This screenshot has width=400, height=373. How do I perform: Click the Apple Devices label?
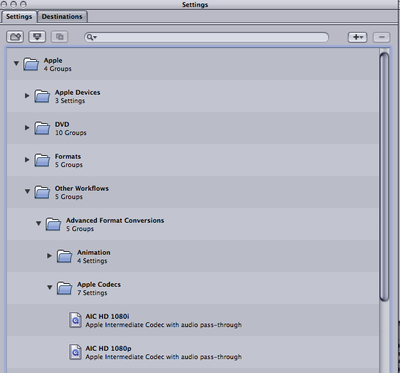(77, 92)
